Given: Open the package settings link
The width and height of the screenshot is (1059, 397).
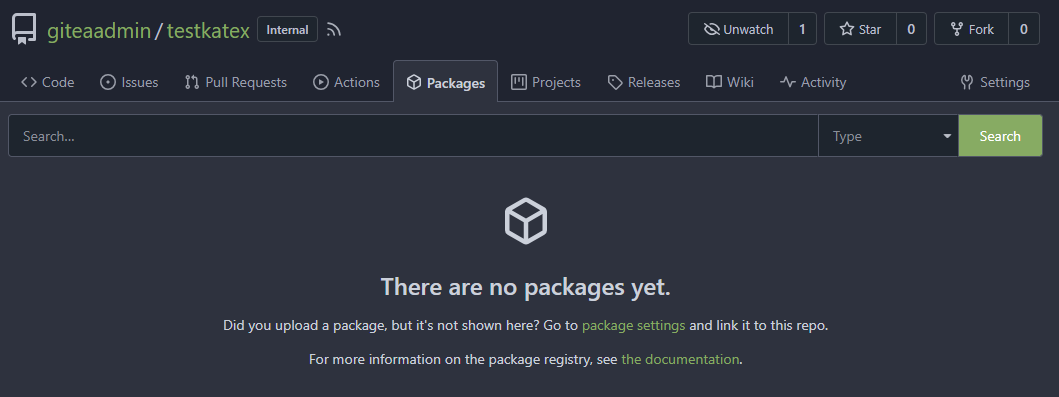Looking at the screenshot, I should (x=634, y=325).
